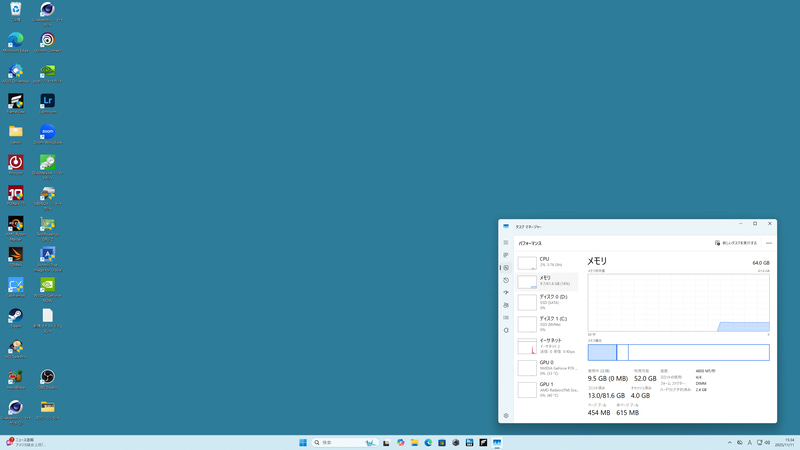Open File Explorer from taskbar
The width and height of the screenshot is (800, 450).
click(414, 442)
